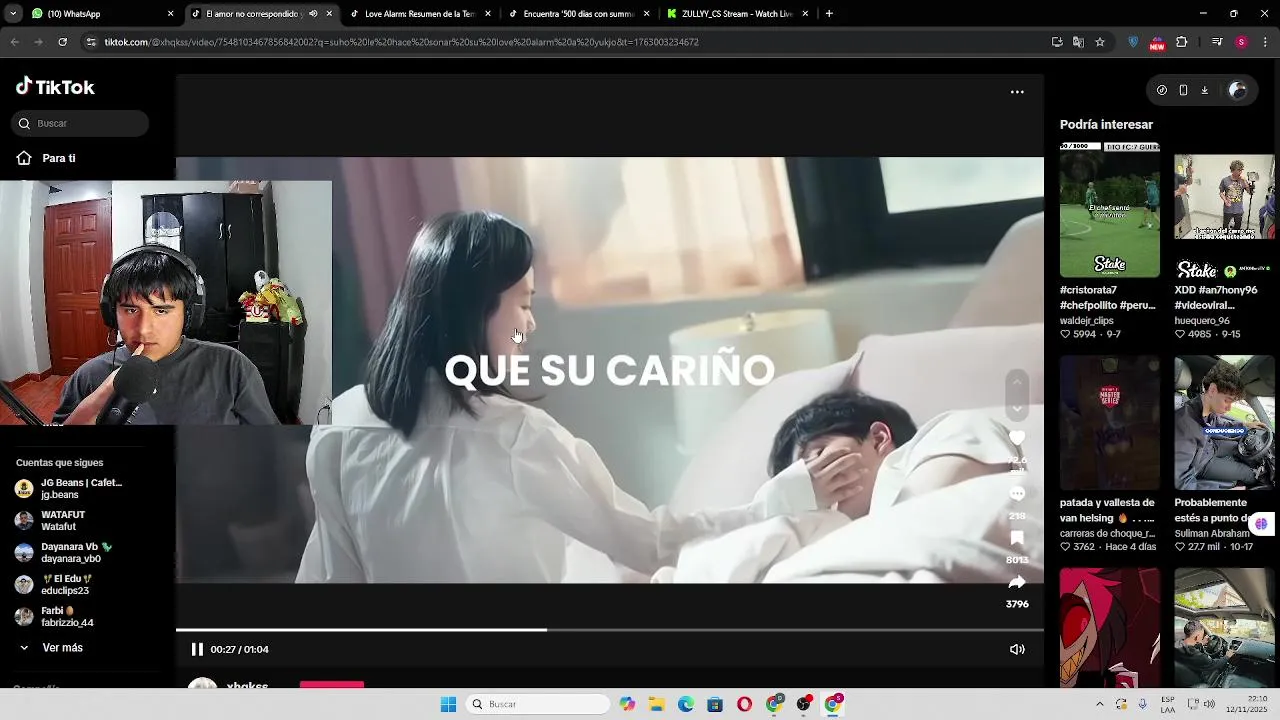Click the browser back arrow

tap(14, 42)
